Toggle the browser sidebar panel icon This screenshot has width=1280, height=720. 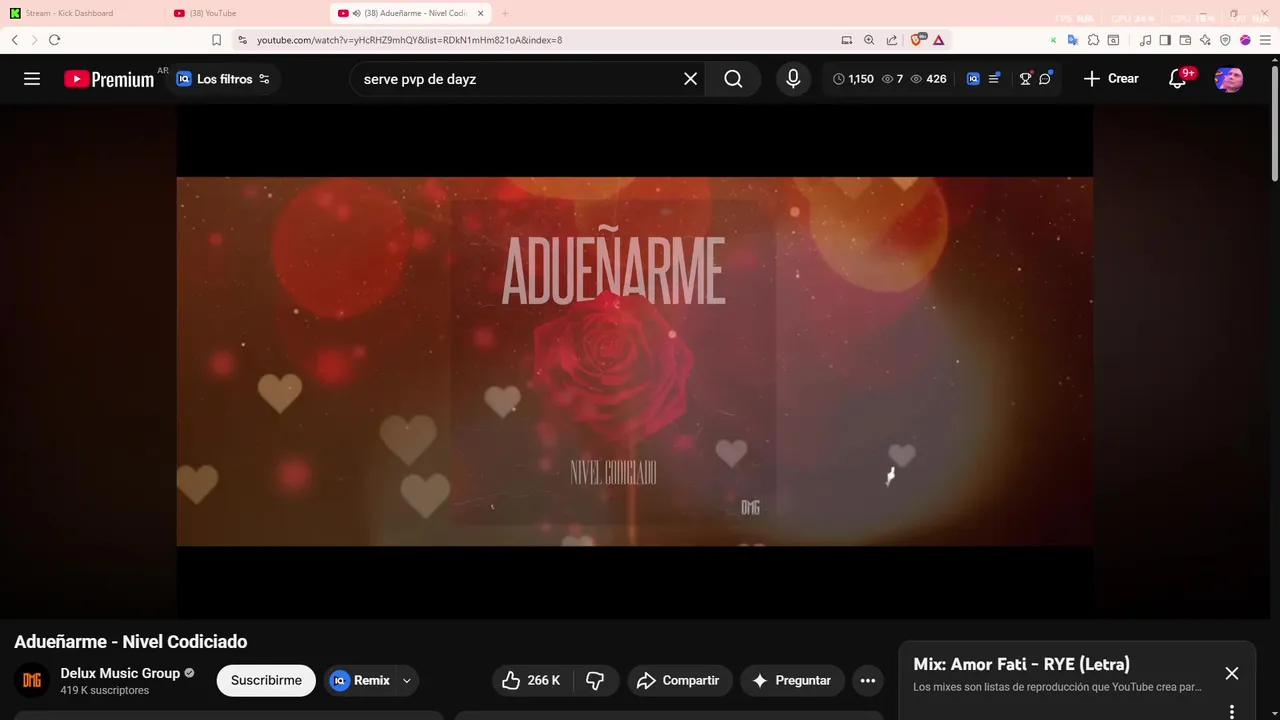(x=1165, y=40)
